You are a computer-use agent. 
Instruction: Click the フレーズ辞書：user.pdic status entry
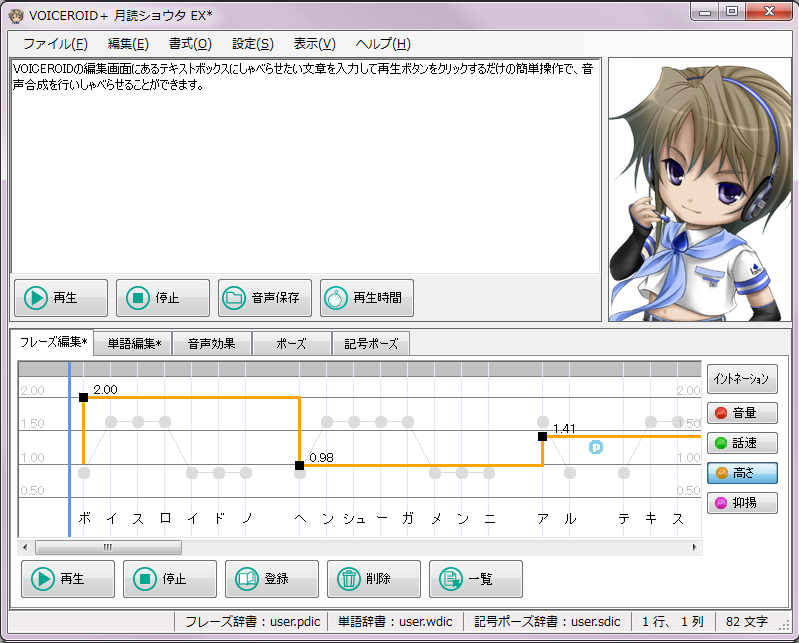pos(252,622)
